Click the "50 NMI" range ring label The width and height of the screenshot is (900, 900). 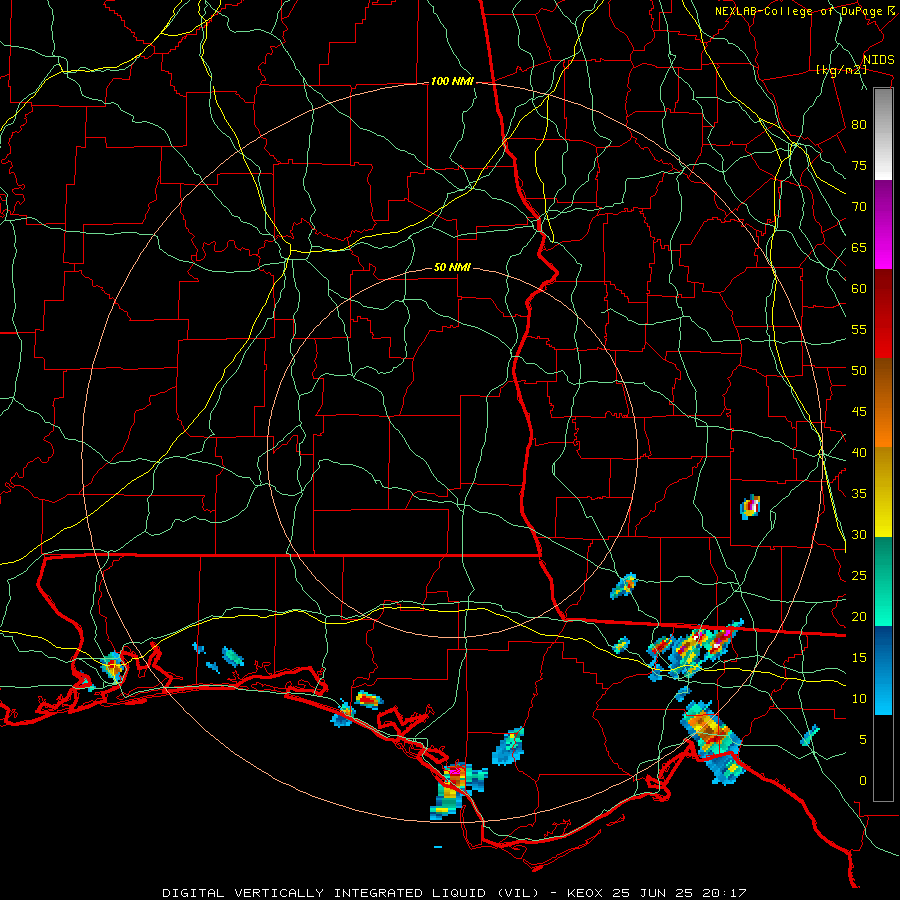(x=452, y=267)
